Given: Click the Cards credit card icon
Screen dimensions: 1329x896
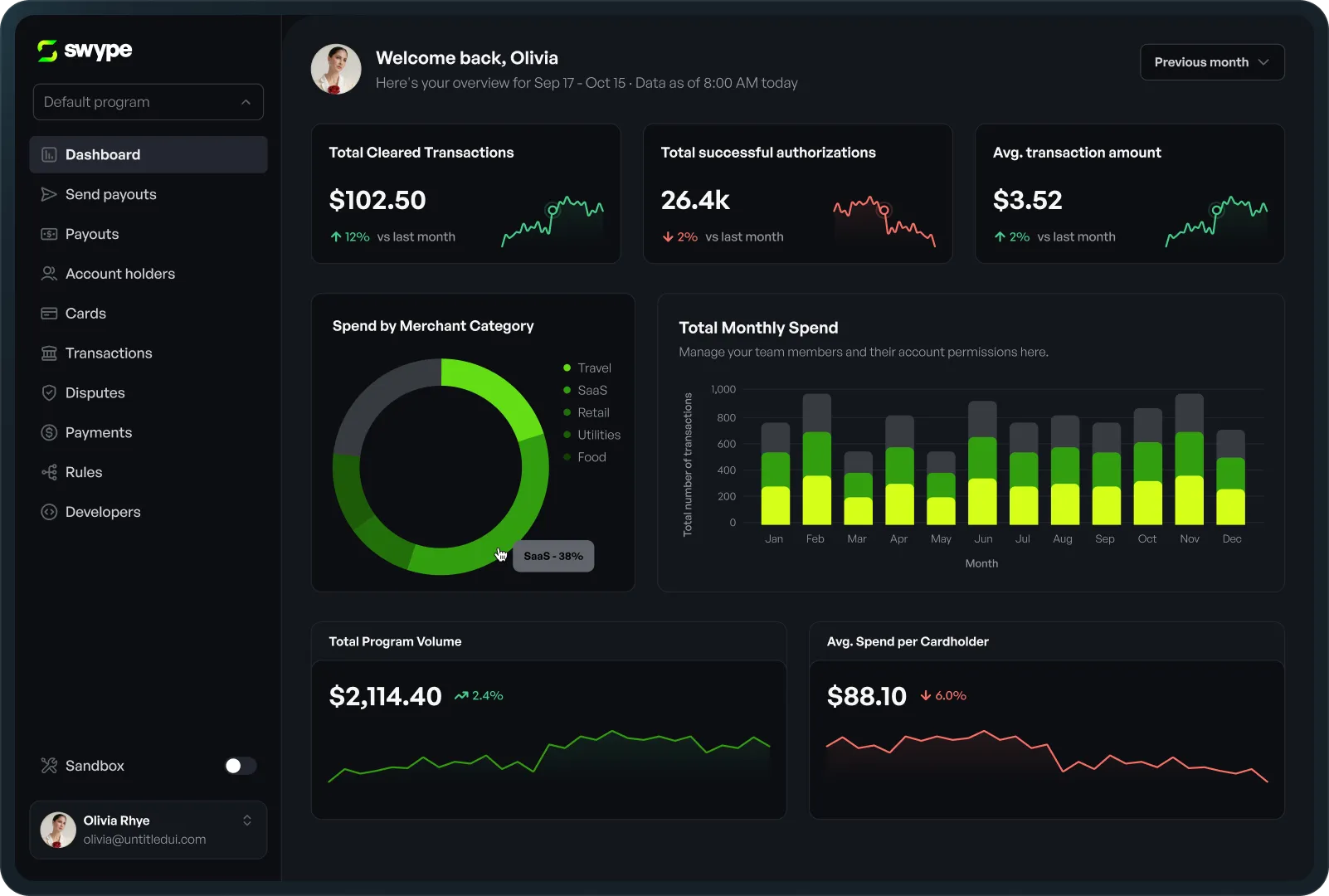Looking at the screenshot, I should point(49,314).
